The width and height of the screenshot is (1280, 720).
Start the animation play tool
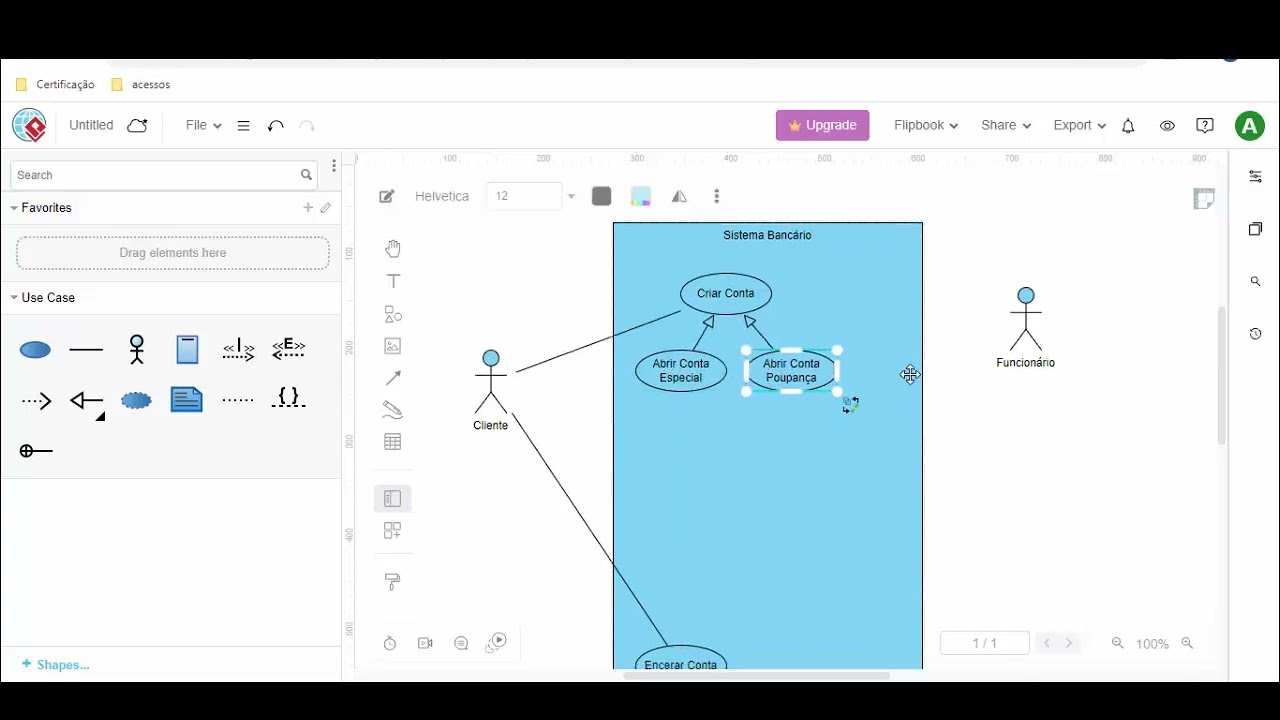[496, 643]
